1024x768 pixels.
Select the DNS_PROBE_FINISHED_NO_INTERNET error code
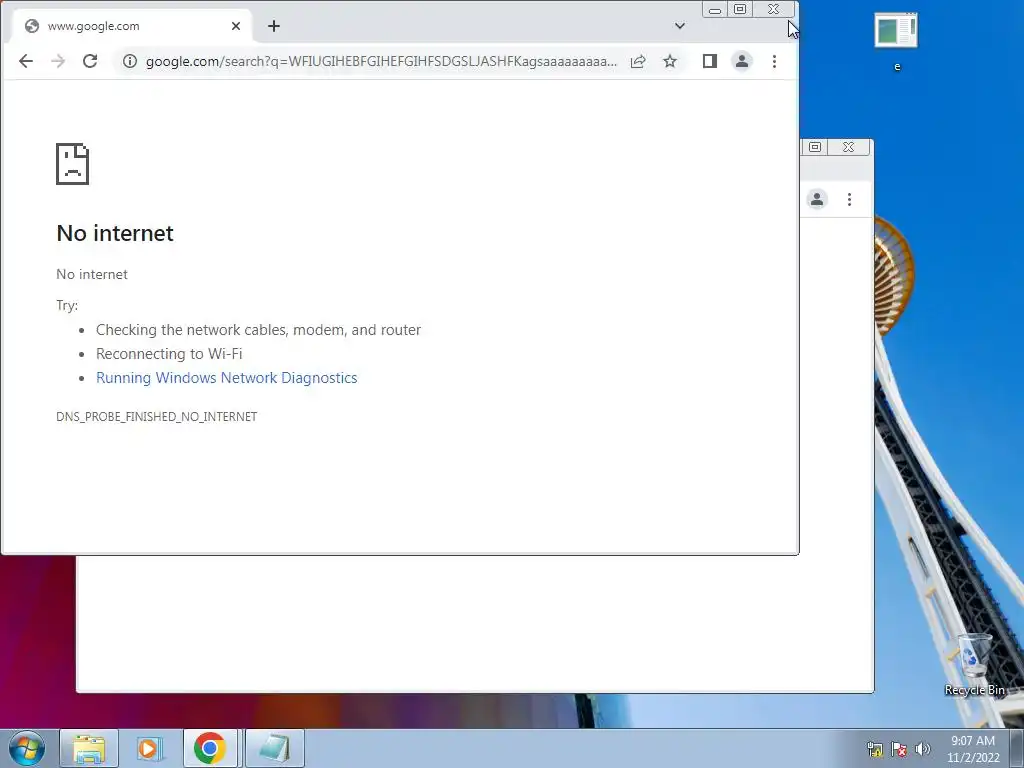tap(157, 417)
